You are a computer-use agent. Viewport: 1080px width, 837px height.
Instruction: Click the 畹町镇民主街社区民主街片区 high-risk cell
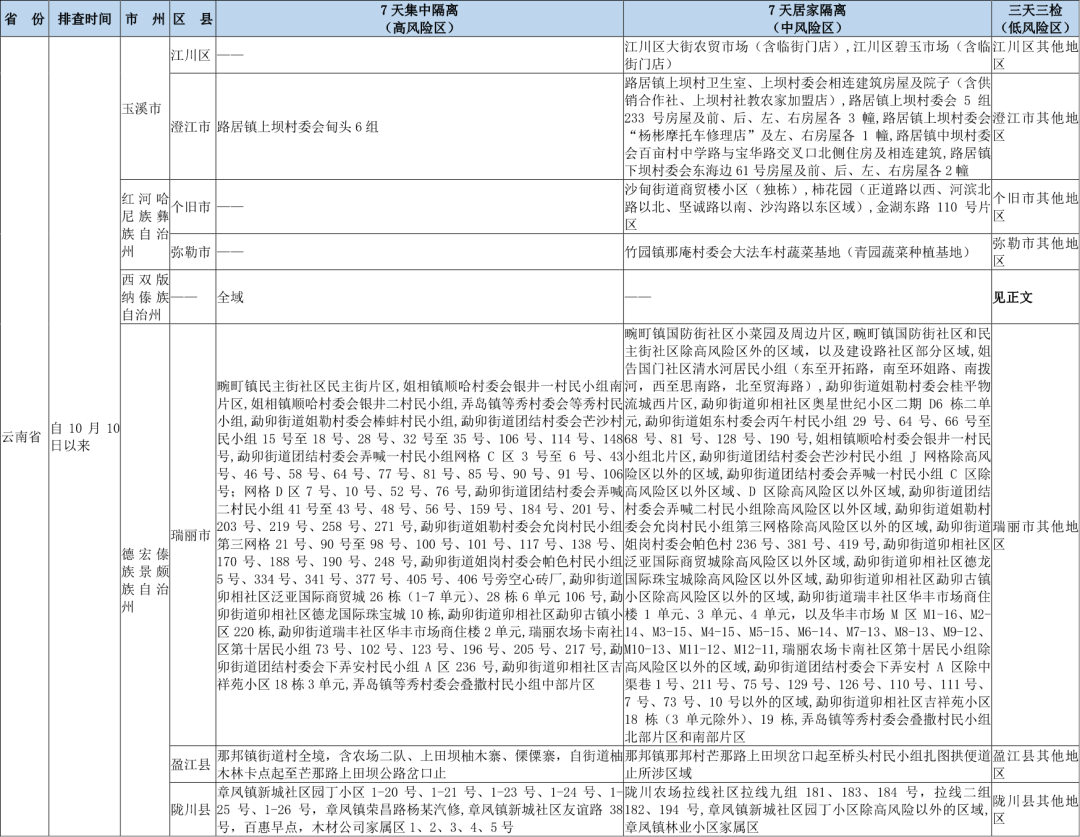(x=419, y=535)
